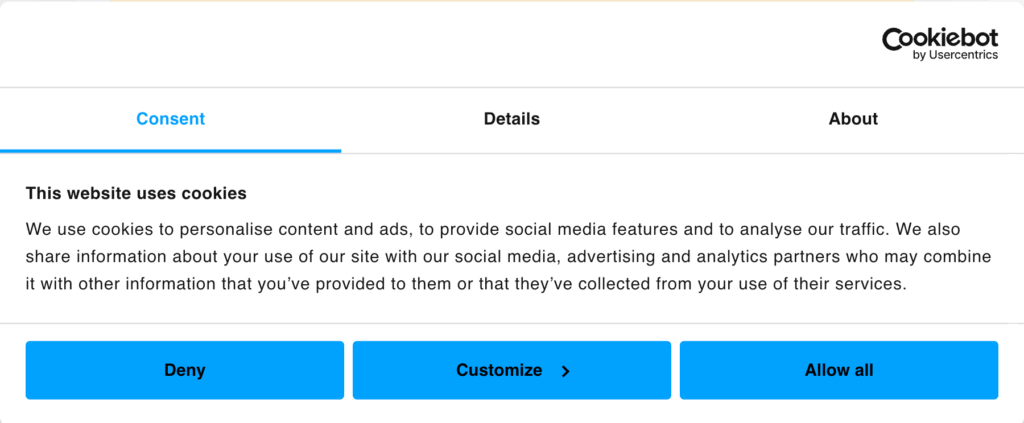Click the phrase "personalise content and ads"
The image size is (1024, 423).
point(261,229)
